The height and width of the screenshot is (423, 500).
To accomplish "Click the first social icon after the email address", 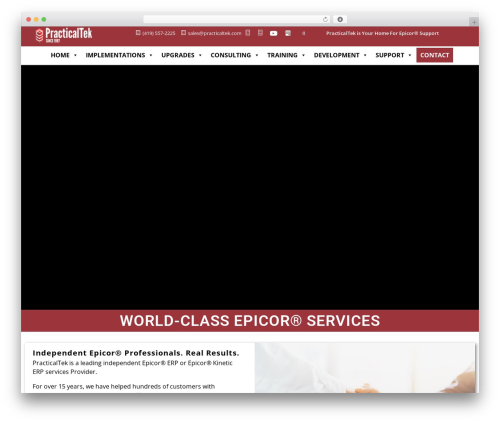I will [248, 33].
